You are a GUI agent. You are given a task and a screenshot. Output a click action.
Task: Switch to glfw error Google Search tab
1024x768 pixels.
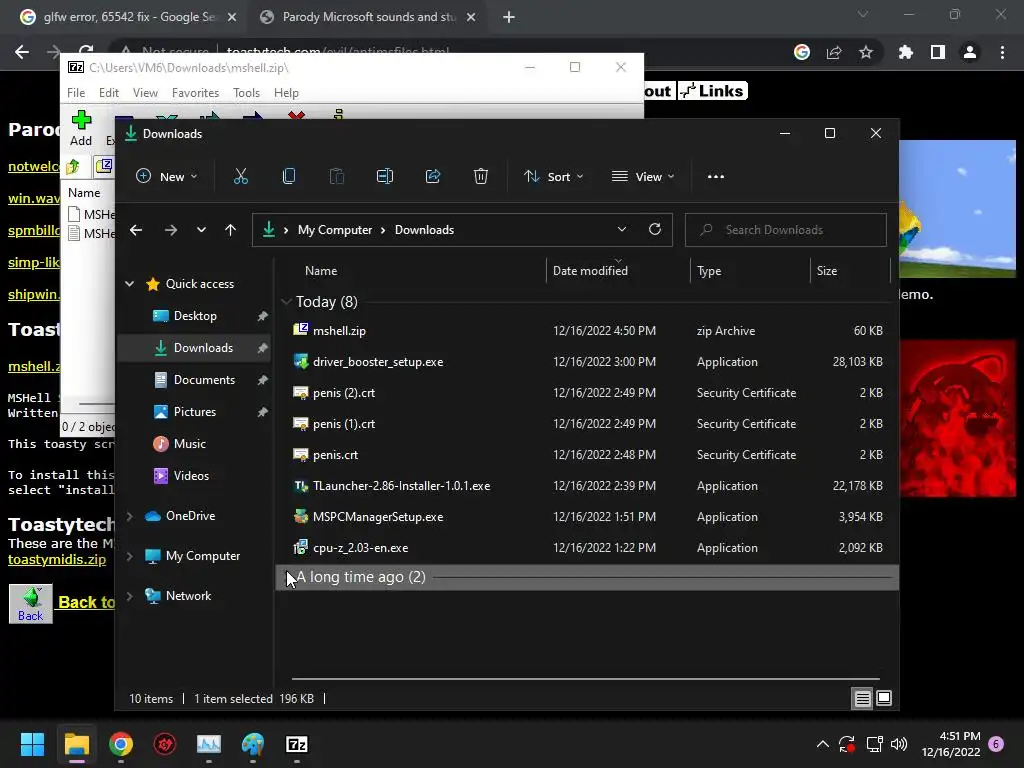pos(128,17)
